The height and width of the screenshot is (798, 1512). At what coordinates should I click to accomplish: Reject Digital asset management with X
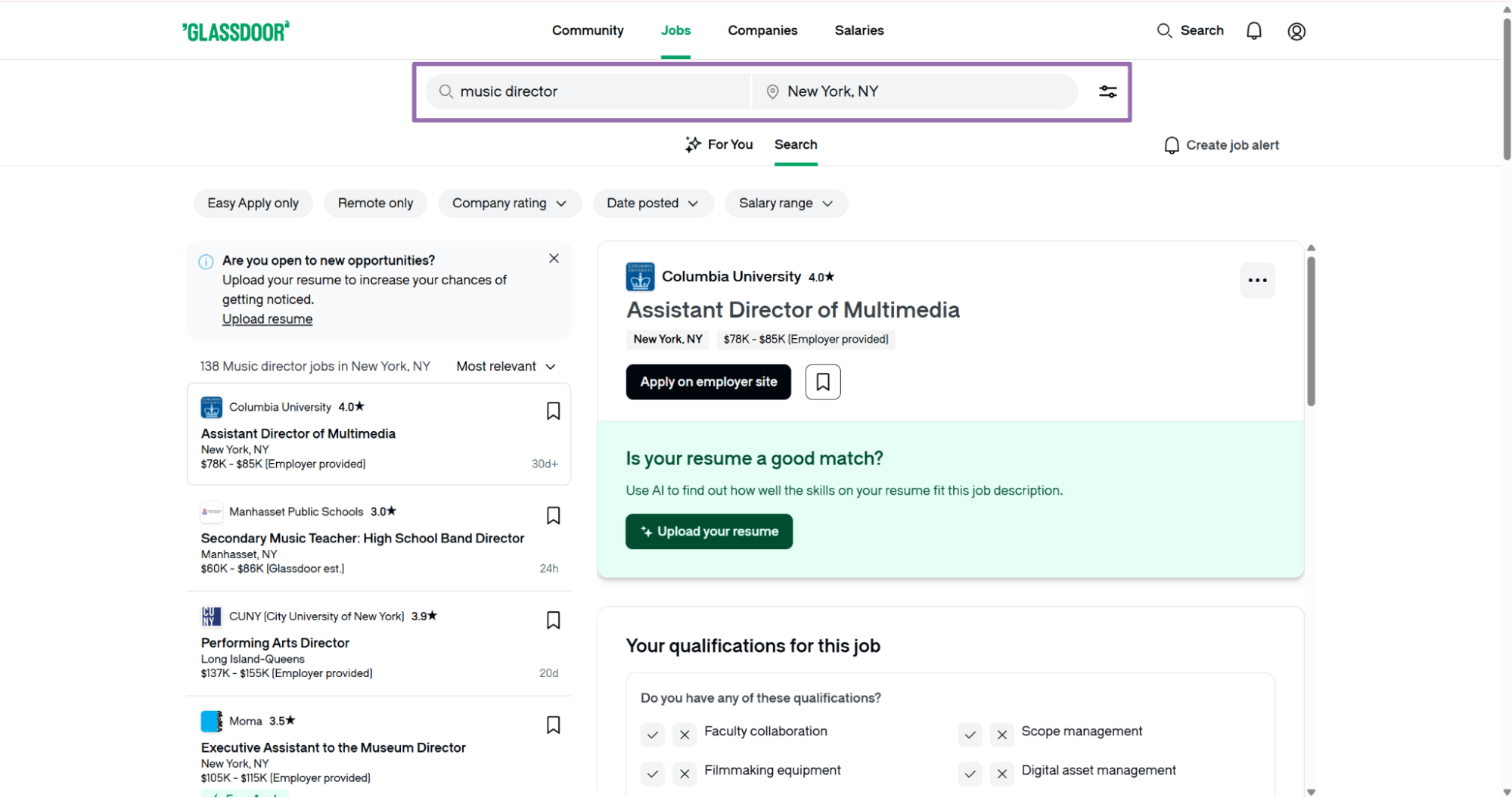click(x=1001, y=774)
